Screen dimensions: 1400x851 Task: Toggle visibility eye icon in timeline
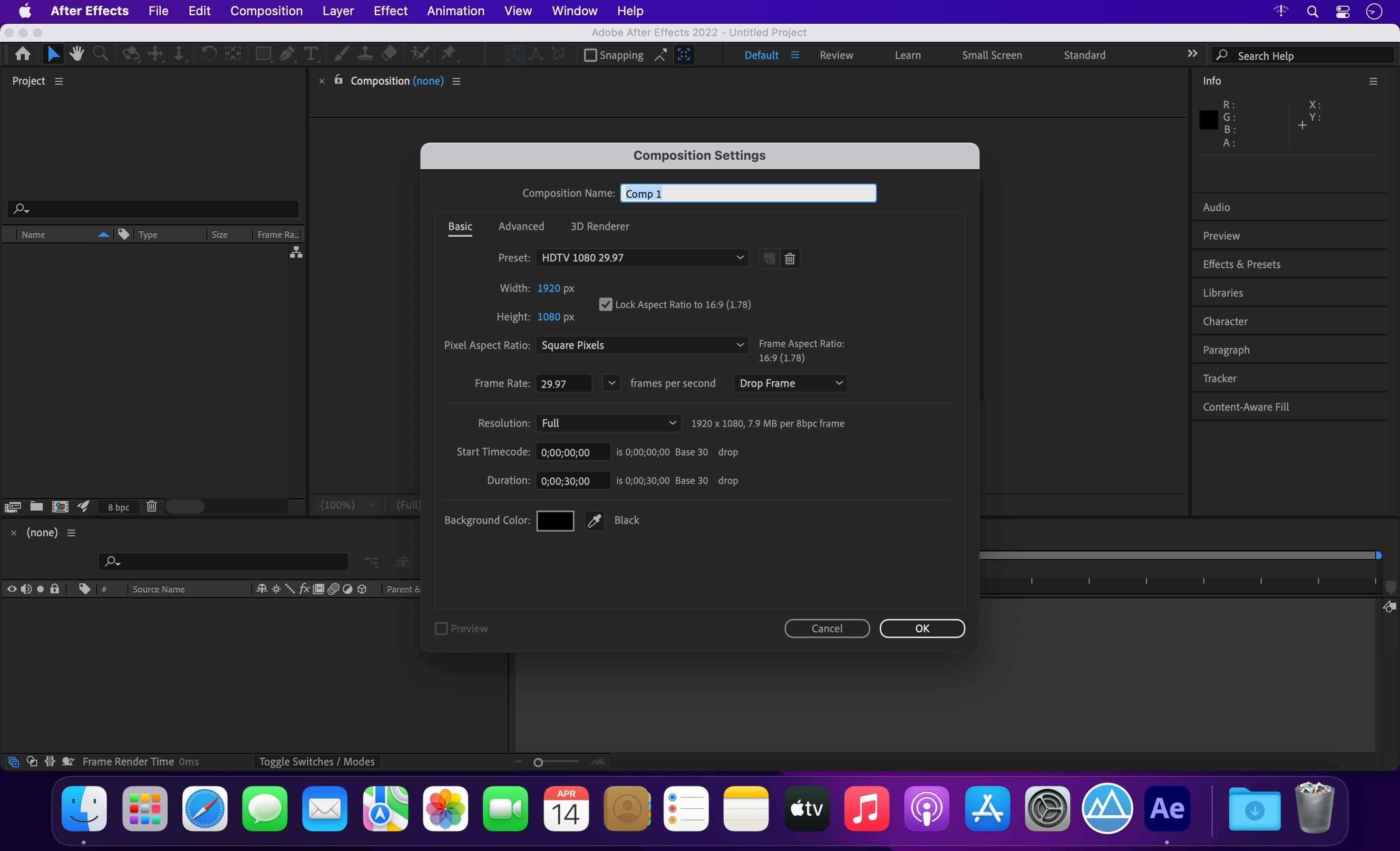(x=11, y=588)
